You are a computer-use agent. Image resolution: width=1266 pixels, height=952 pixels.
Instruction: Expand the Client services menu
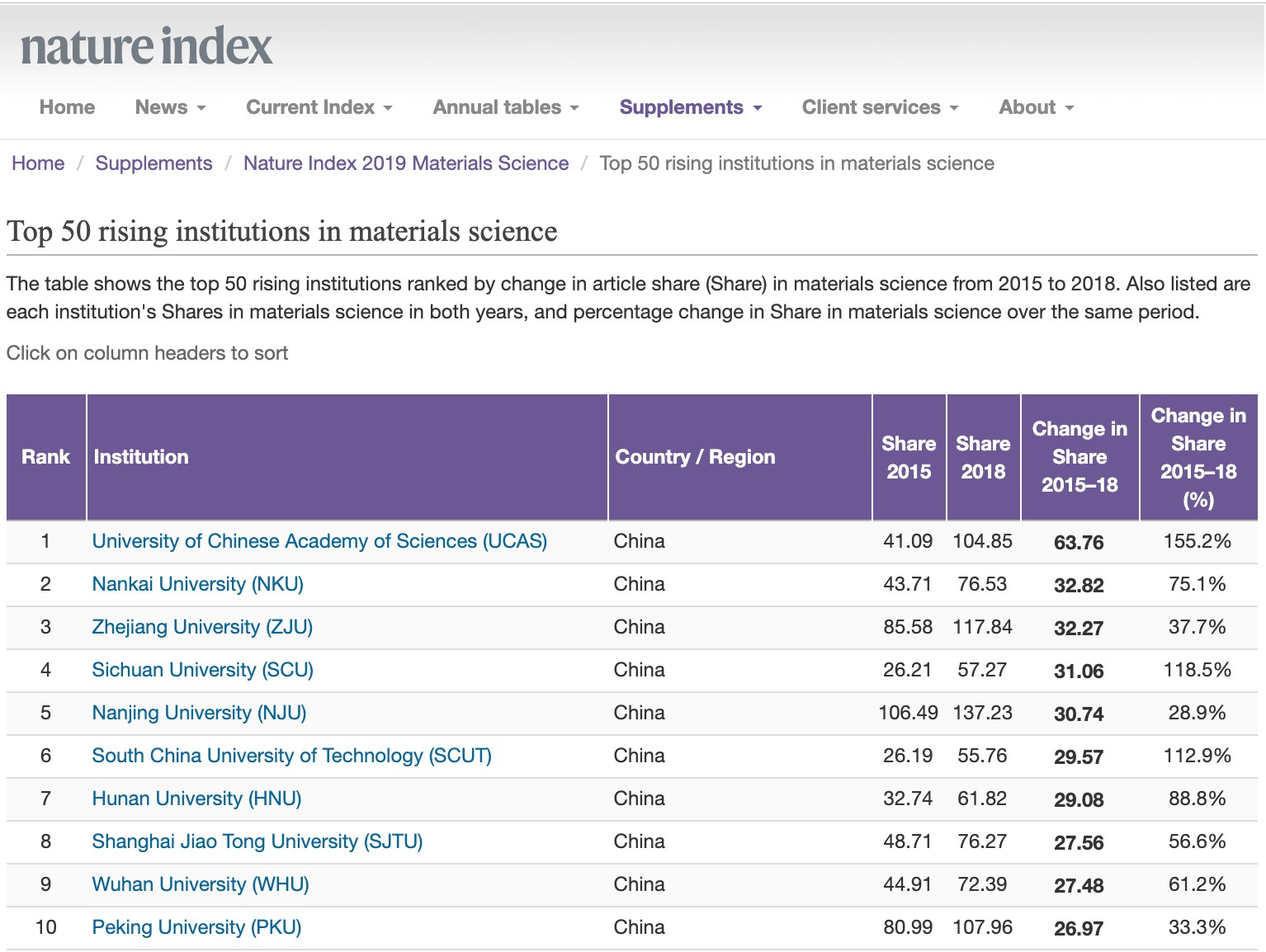pyautogui.click(x=880, y=107)
